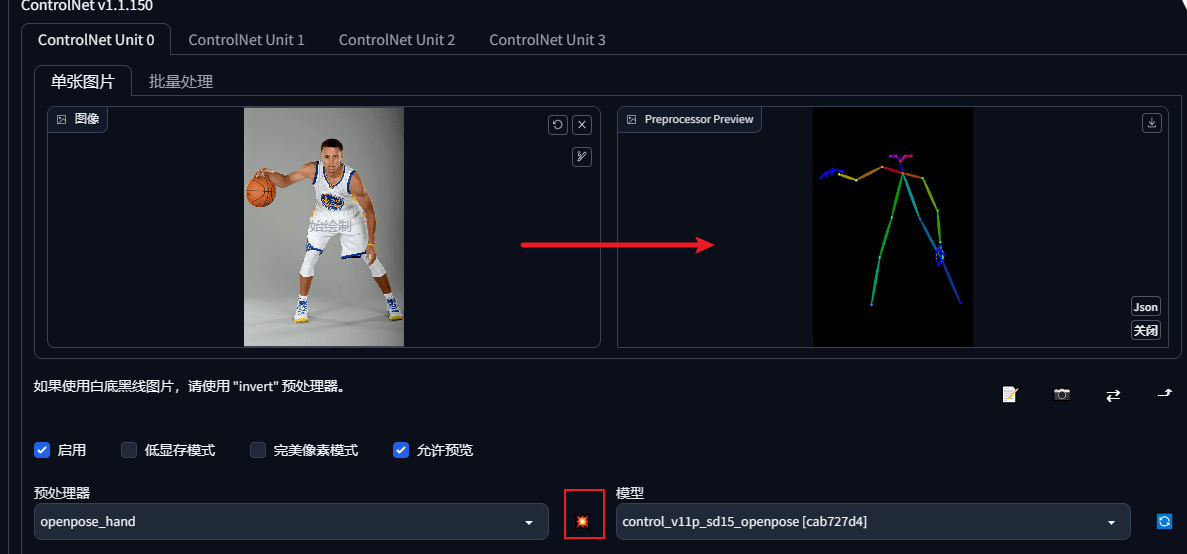Click the openpose skeleton preview image
The width and height of the screenshot is (1187, 554).
pos(893,226)
